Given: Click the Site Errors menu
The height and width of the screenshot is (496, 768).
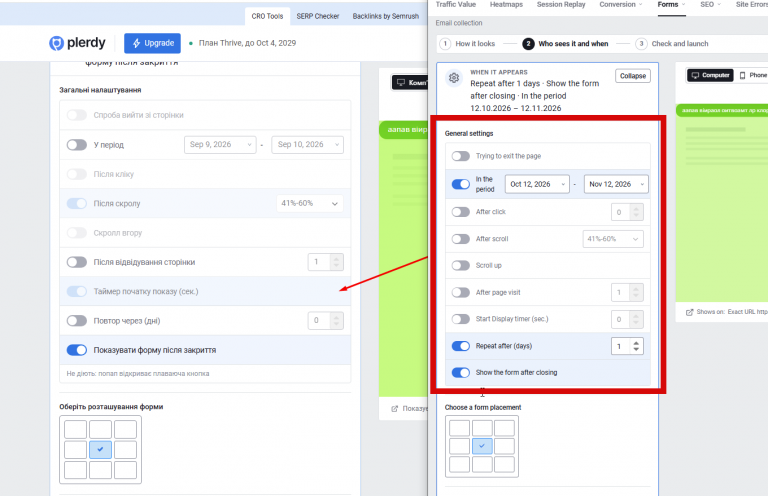Looking at the screenshot, I should 751,4.
